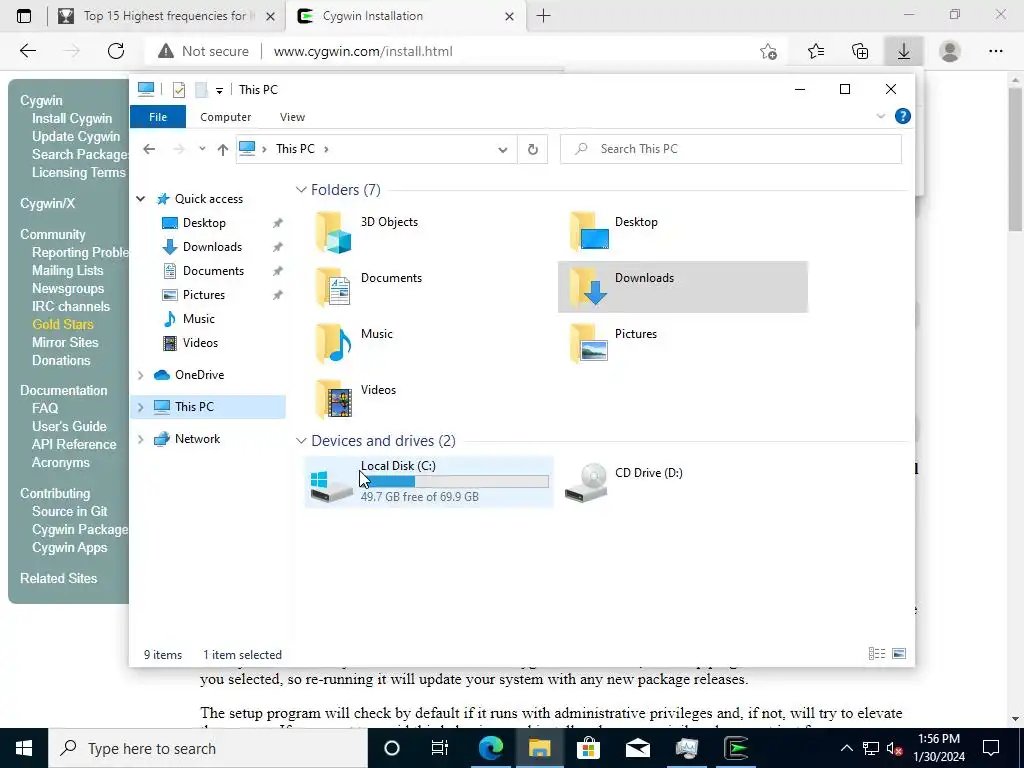Image resolution: width=1024 pixels, height=768 pixels.
Task: Switch to large icons view in status bar
Action: pos(899,654)
